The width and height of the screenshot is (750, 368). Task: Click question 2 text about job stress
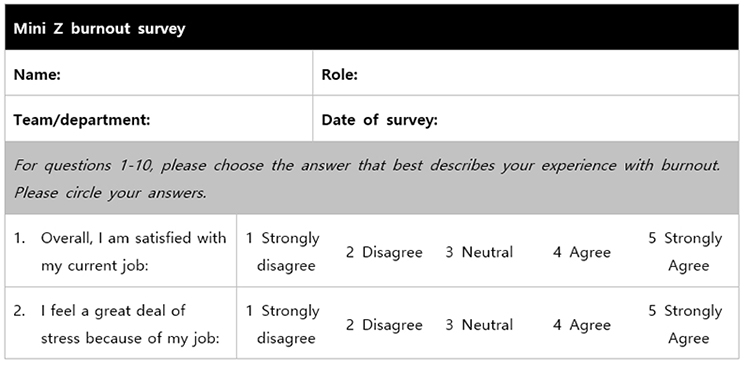tap(130, 324)
